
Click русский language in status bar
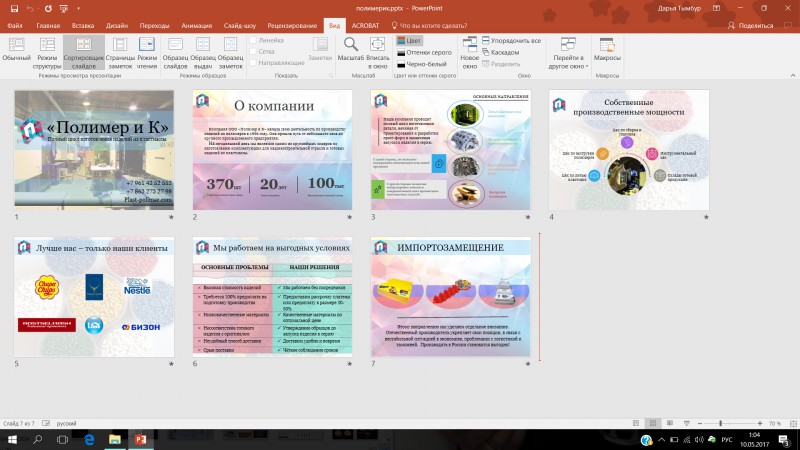[x=66, y=423]
